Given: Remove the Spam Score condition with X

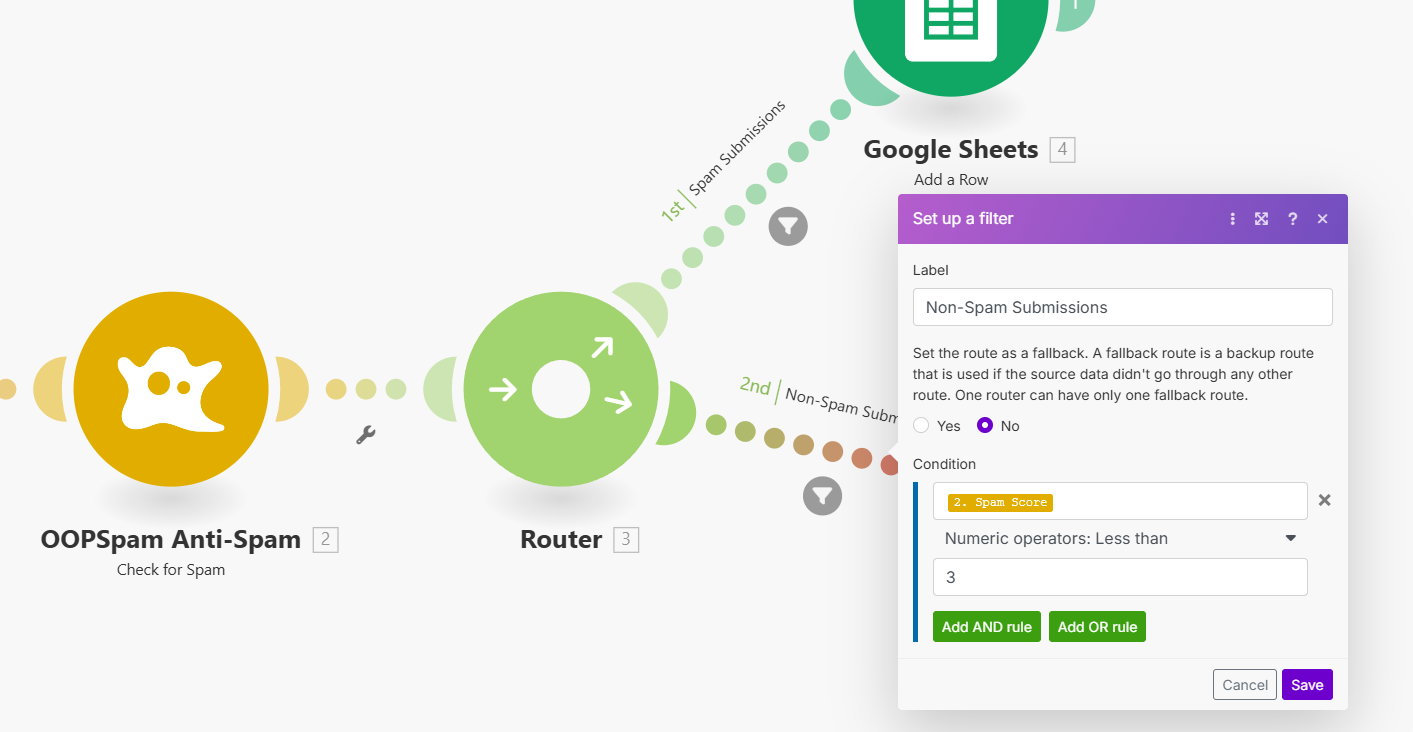Looking at the screenshot, I should tap(1324, 500).
